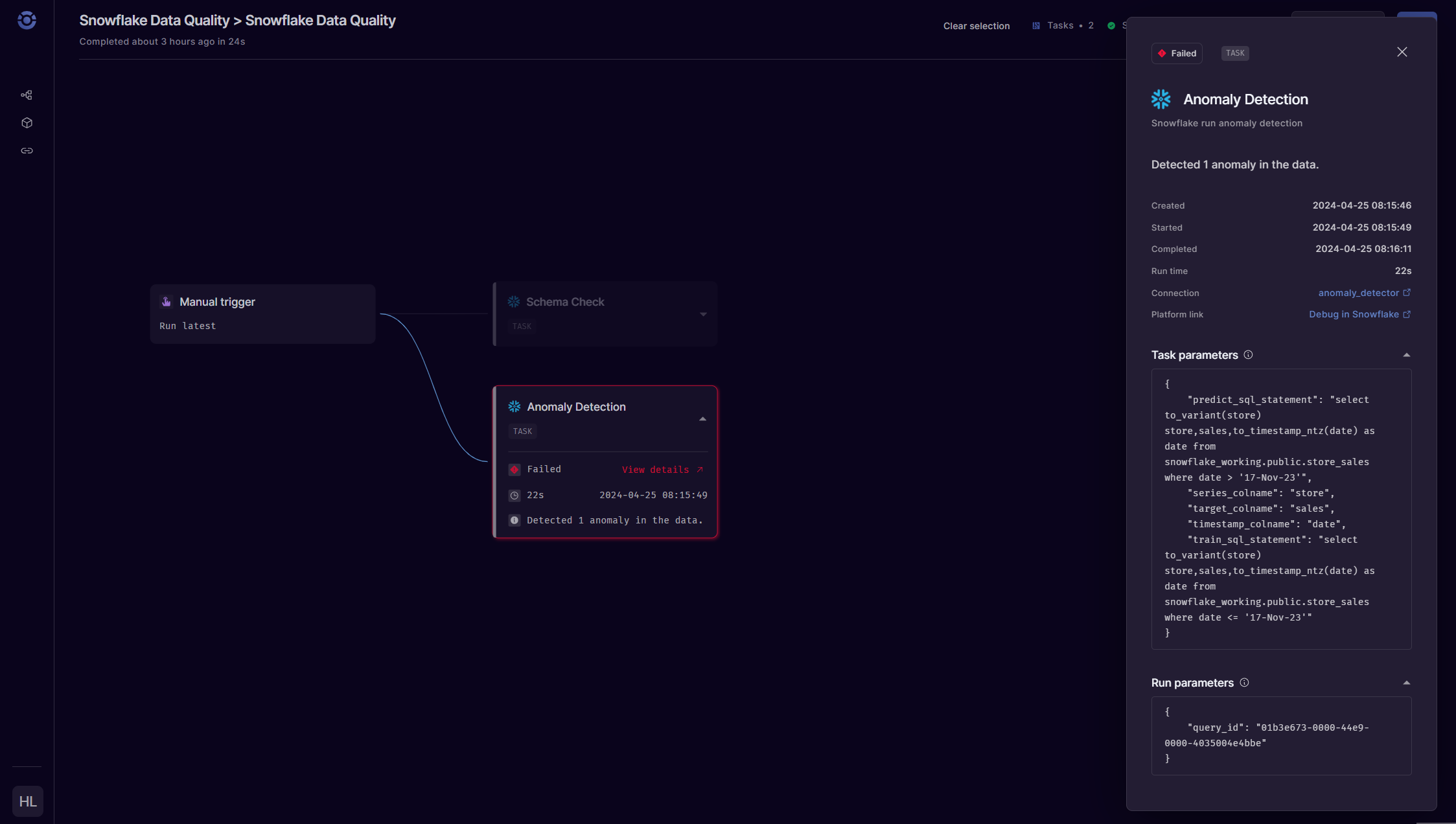This screenshot has height=824, width=1456.
Task: Click the info icon beside Run parameters
Action: 1244,683
